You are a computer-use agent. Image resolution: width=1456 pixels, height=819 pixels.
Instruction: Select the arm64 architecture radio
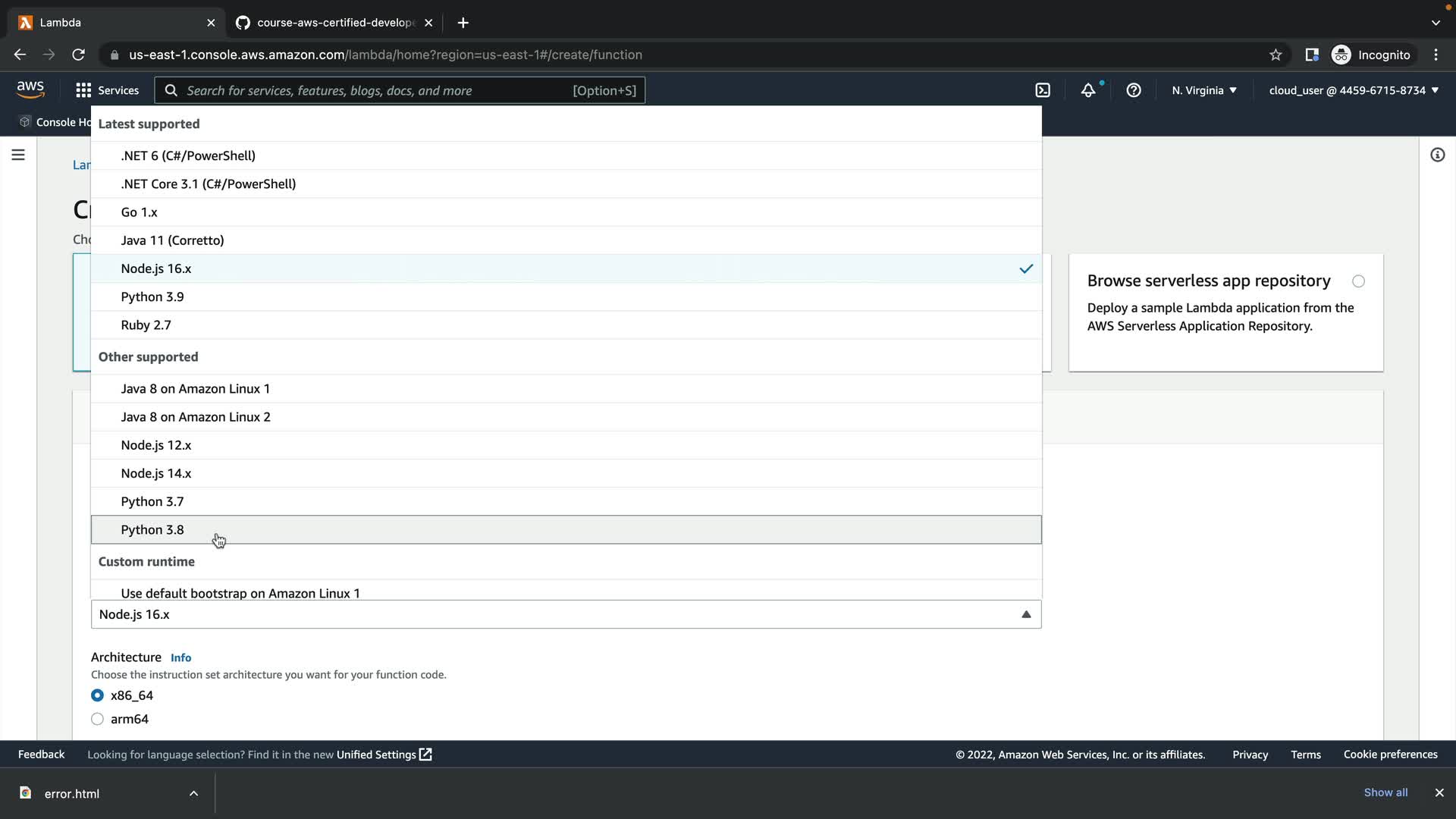pyautogui.click(x=98, y=719)
